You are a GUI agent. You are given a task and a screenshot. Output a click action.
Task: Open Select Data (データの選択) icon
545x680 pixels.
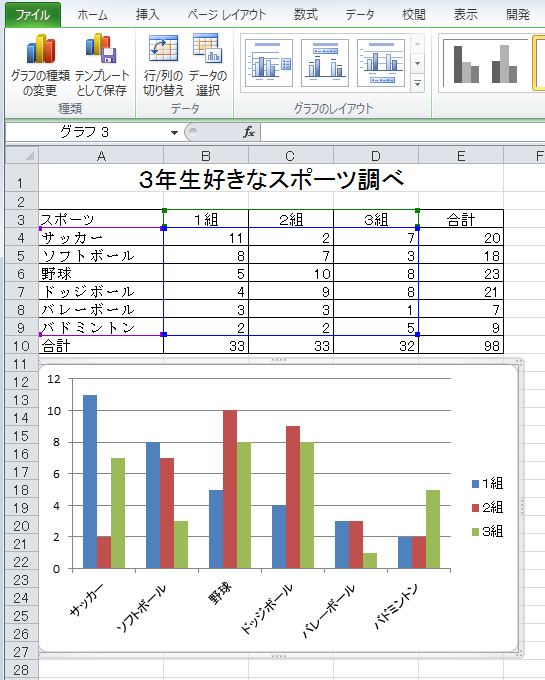pos(208,65)
